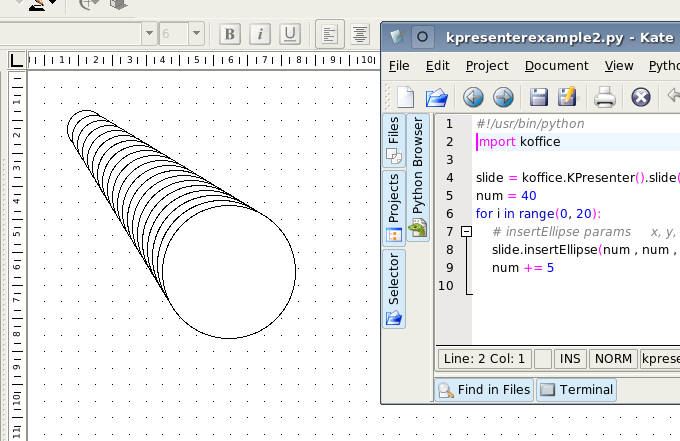Print document with printer icon in Kate
Viewport: 680px width, 441px height.
(605, 97)
